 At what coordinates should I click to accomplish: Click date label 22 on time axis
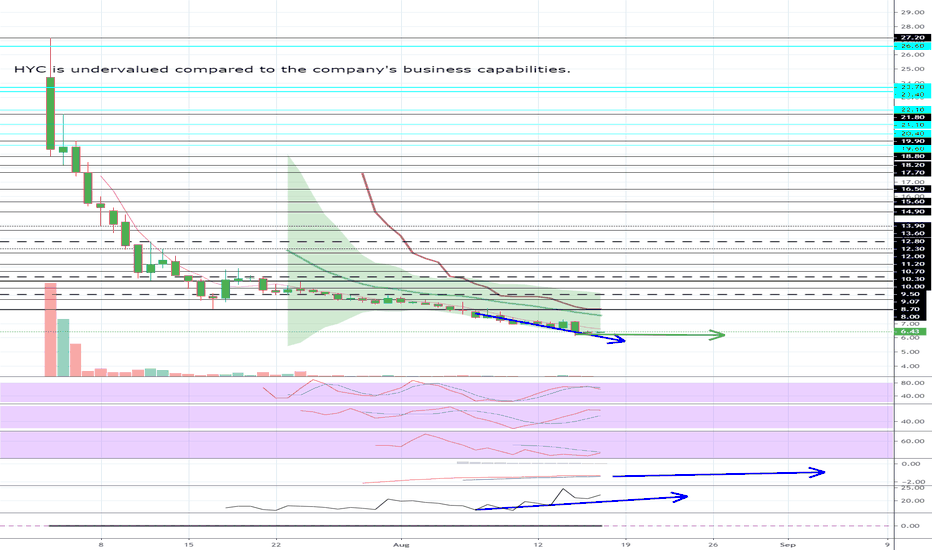click(276, 544)
